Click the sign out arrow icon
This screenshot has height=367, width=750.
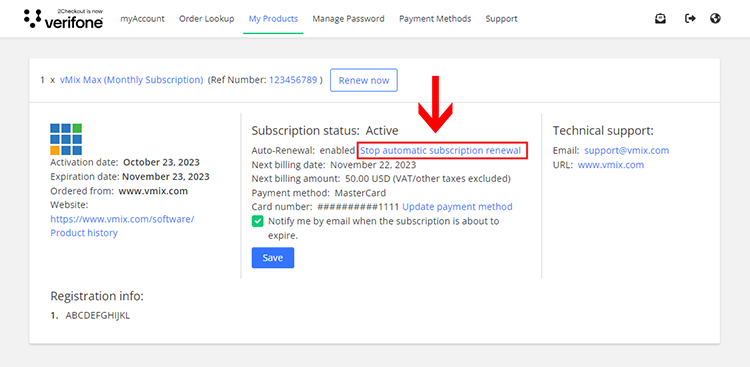pyautogui.click(x=690, y=19)
